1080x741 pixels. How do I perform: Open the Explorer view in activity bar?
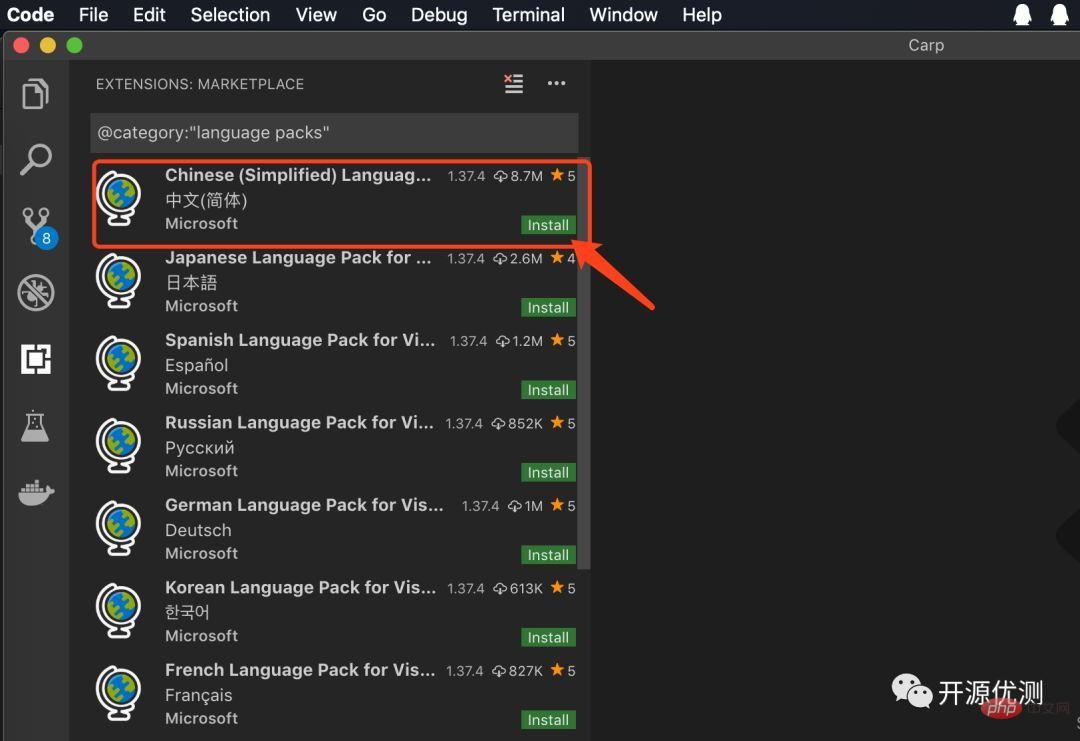[35, 93]
